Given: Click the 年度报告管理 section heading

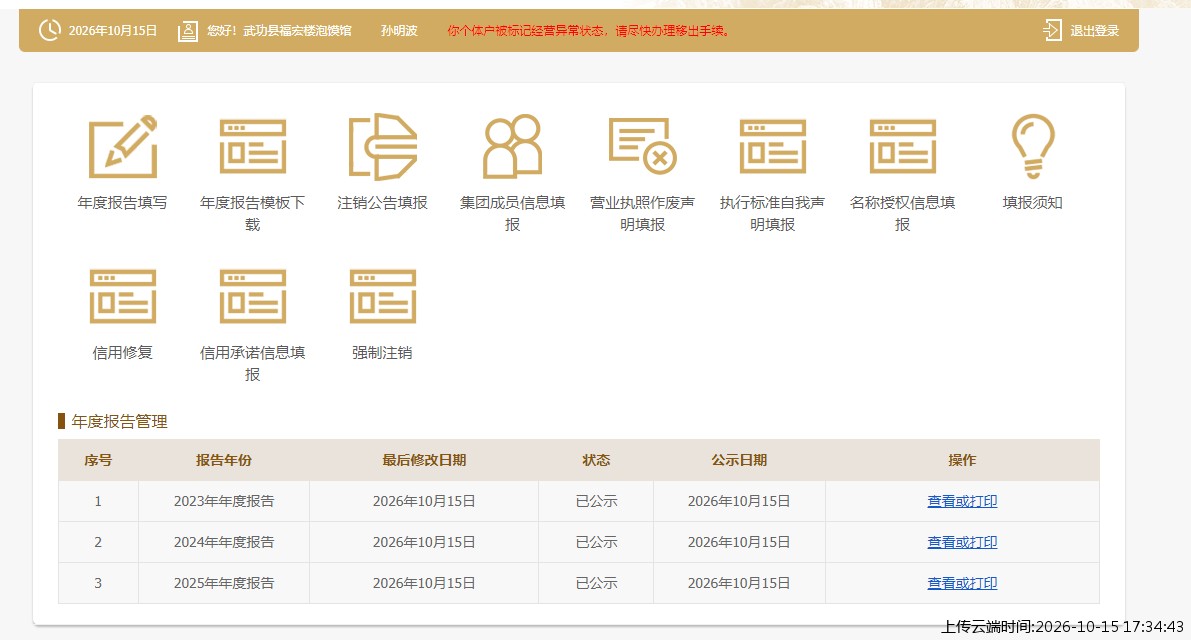Looking at the screenshot, I should click(x=119, y=421).
